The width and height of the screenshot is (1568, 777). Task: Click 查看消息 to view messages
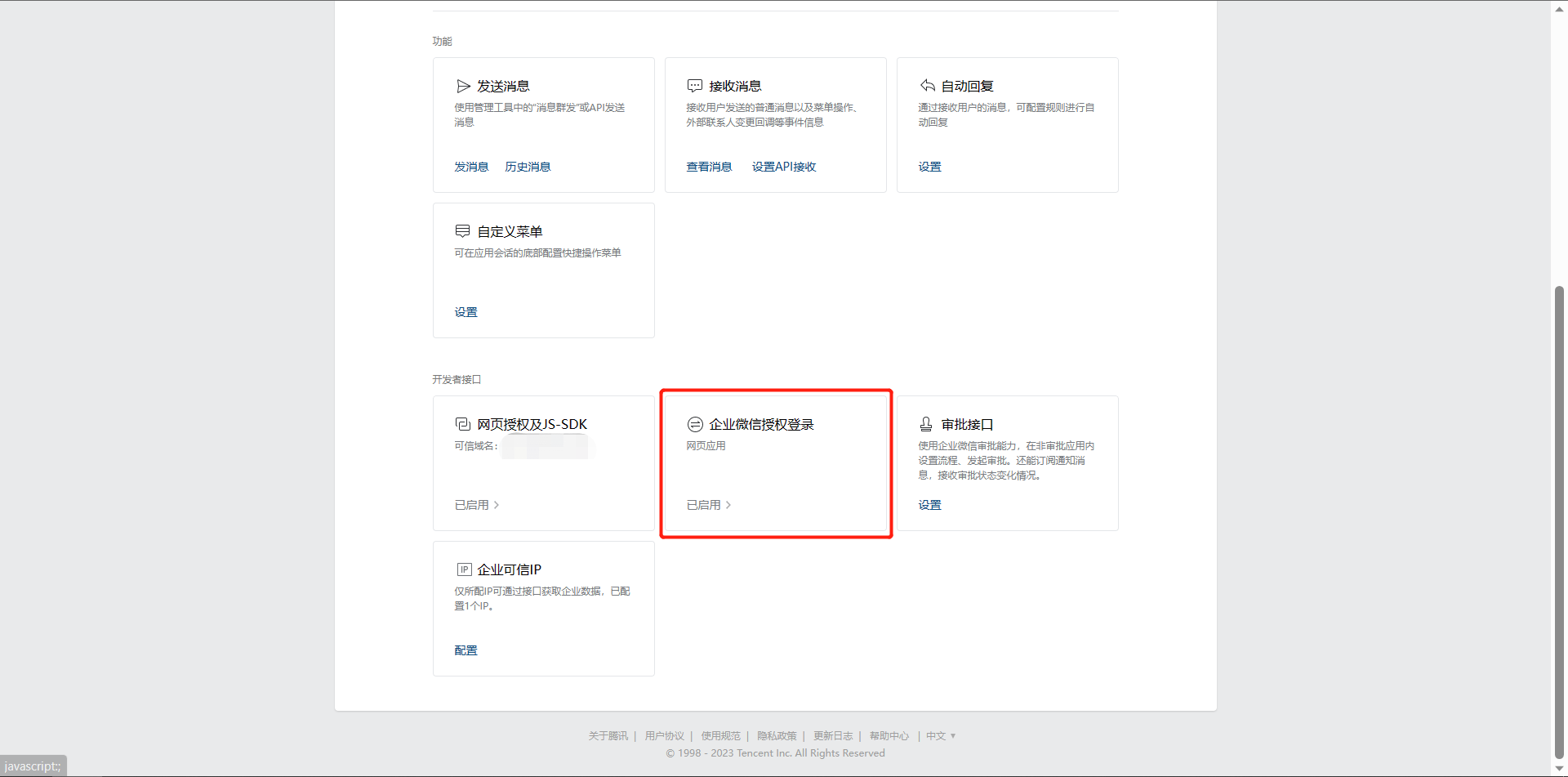(x=709, y=167)
